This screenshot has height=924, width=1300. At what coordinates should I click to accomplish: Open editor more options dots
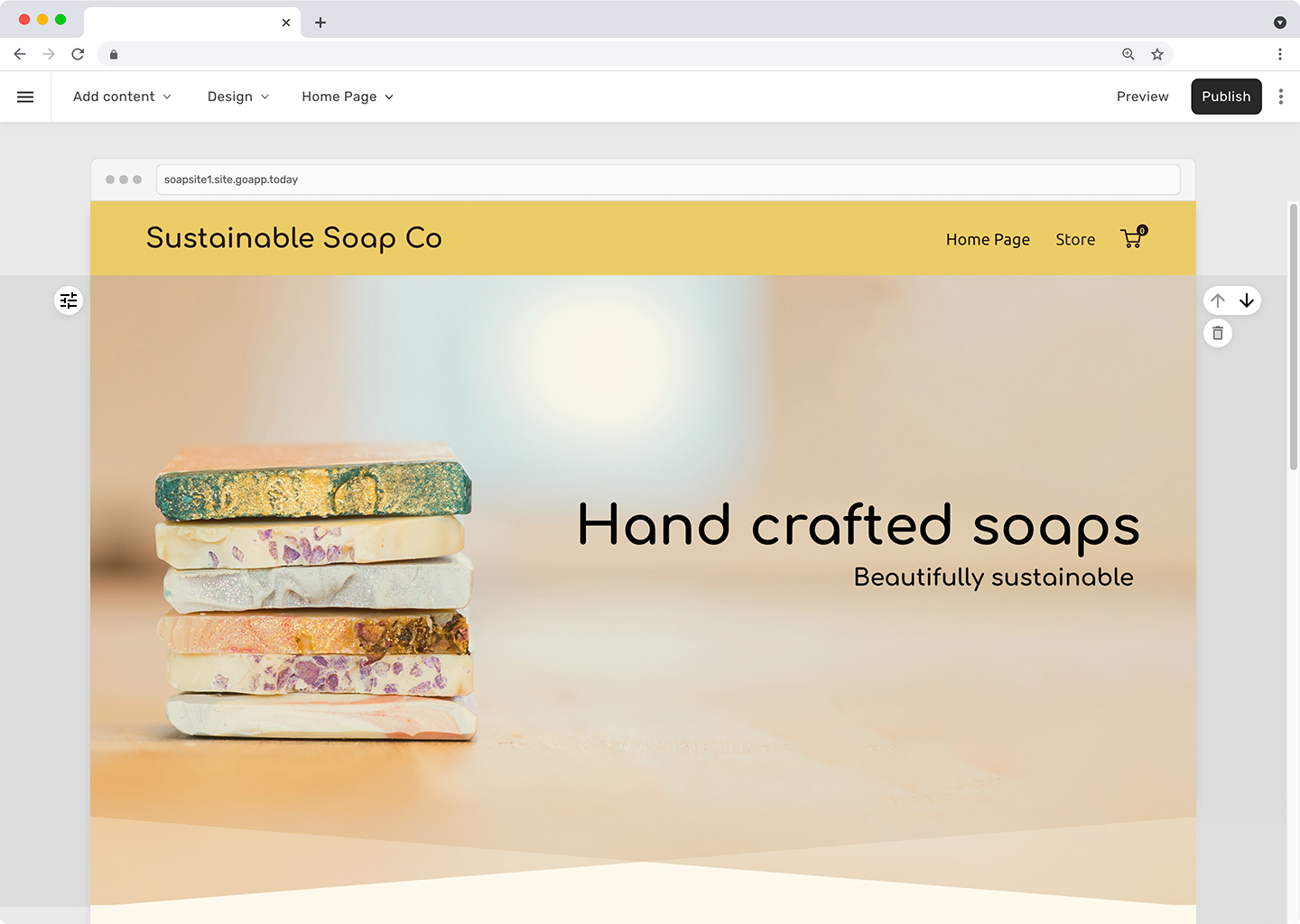(1280, 97)
